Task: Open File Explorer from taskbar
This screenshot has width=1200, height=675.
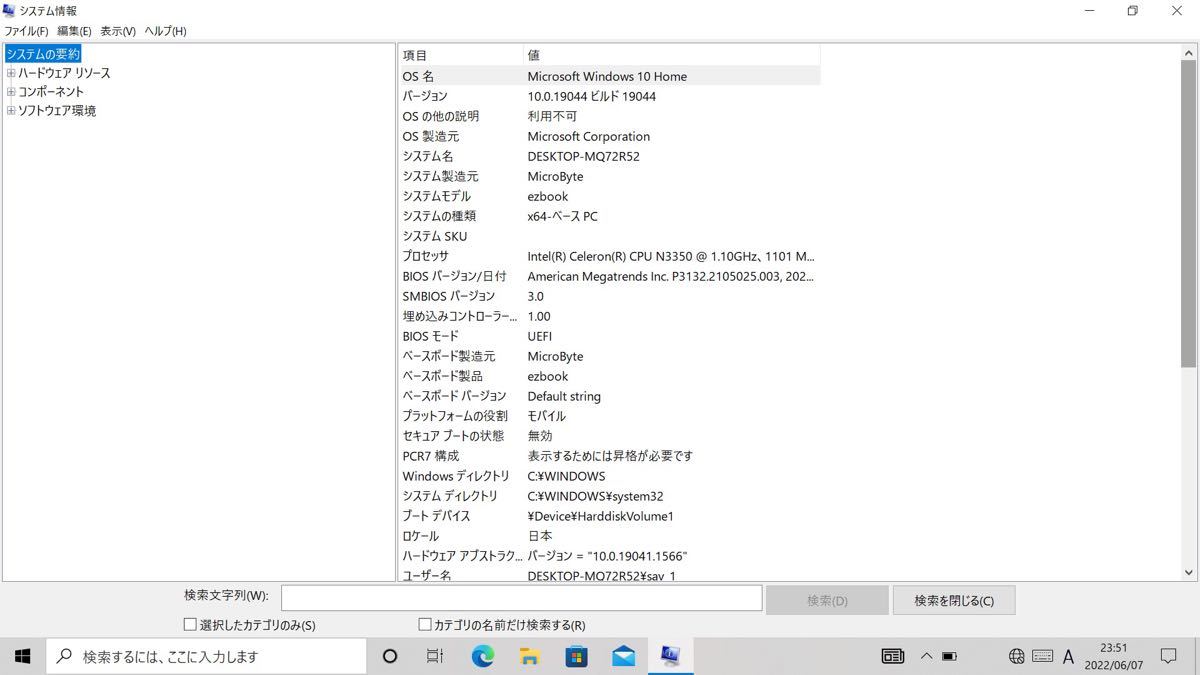Action: pyautogui.click(x=530, y=656)
